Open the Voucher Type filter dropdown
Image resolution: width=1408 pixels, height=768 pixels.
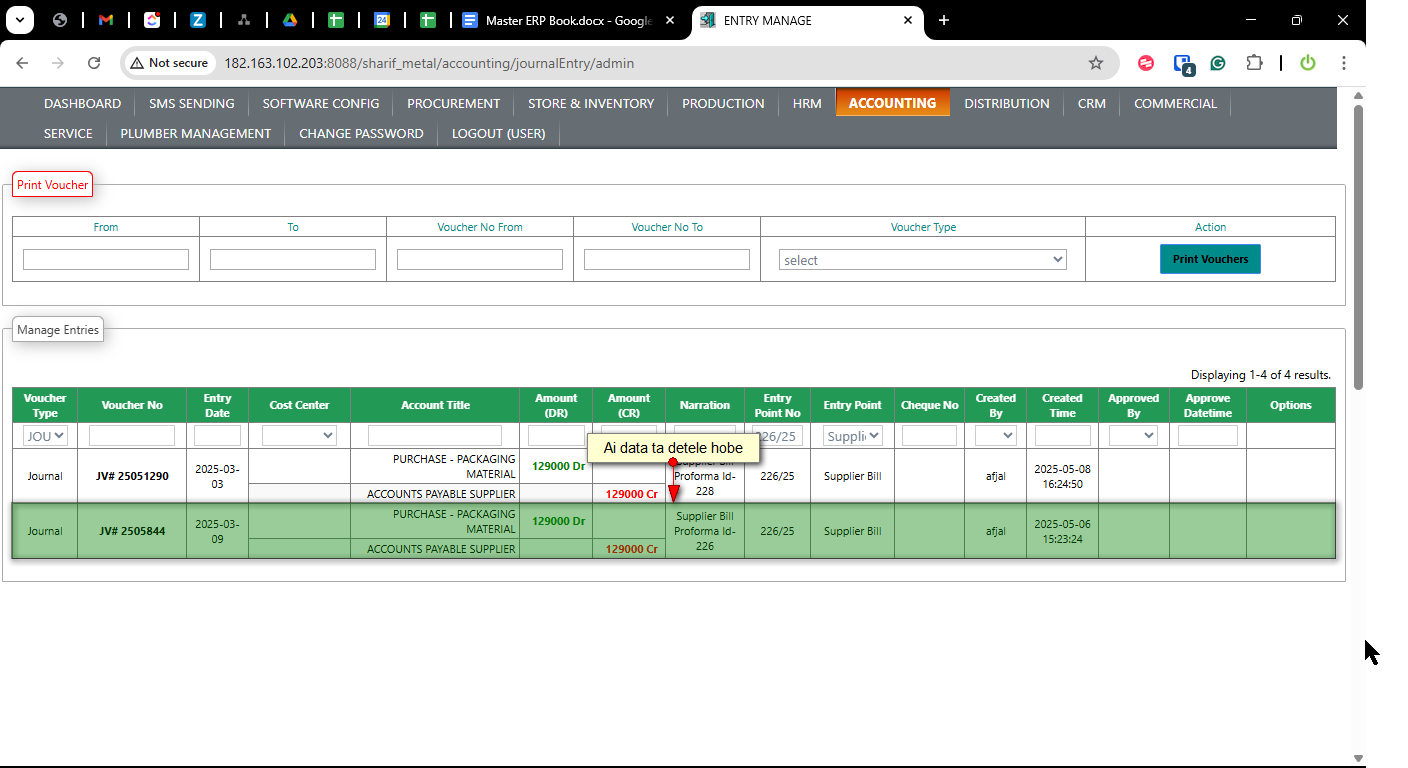[45, 436]
